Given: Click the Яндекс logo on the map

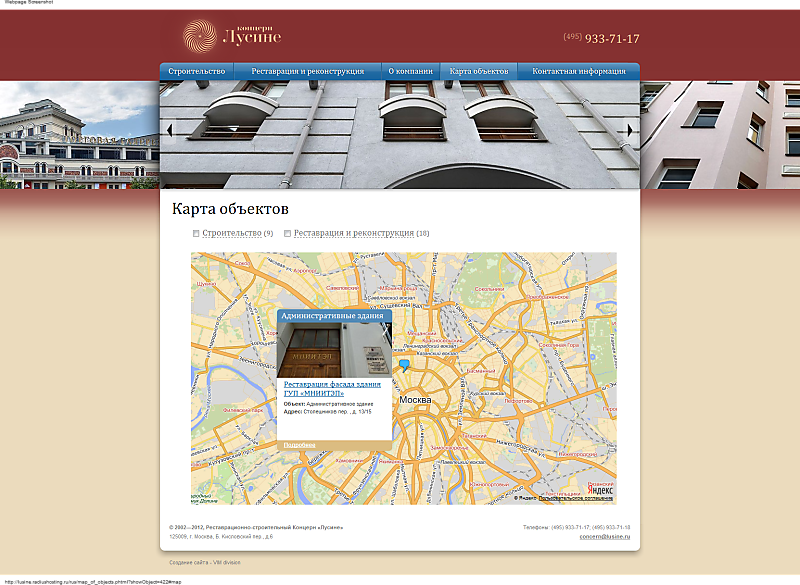Looking at the screenshot, I should coord(599,490).
